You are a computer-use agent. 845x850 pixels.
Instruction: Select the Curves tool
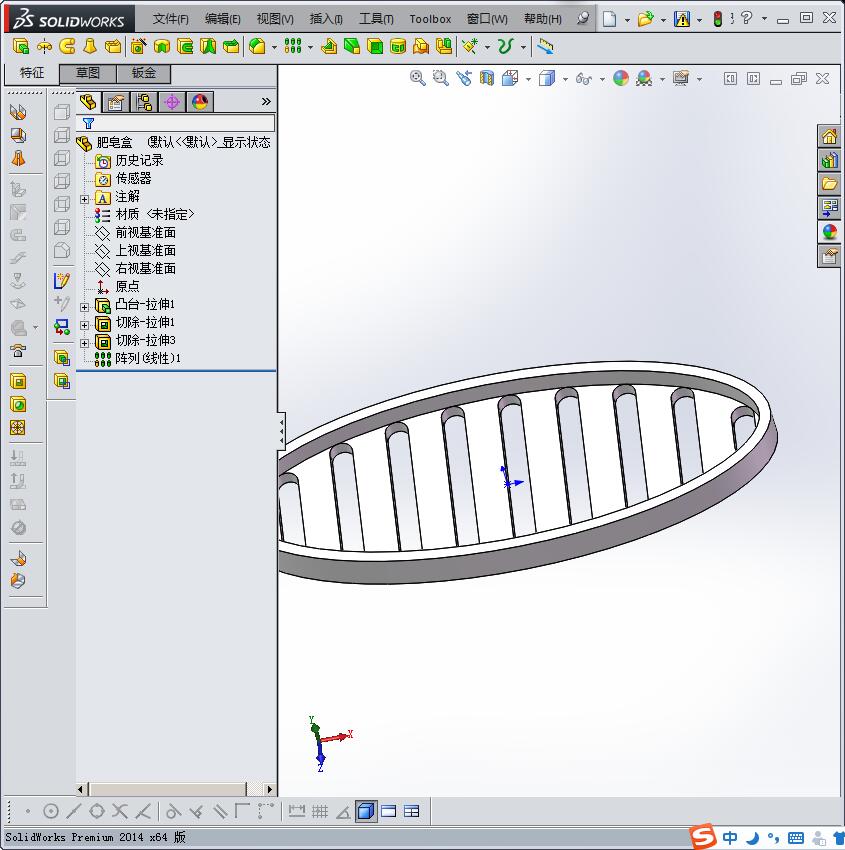click(x=505, y=47)
